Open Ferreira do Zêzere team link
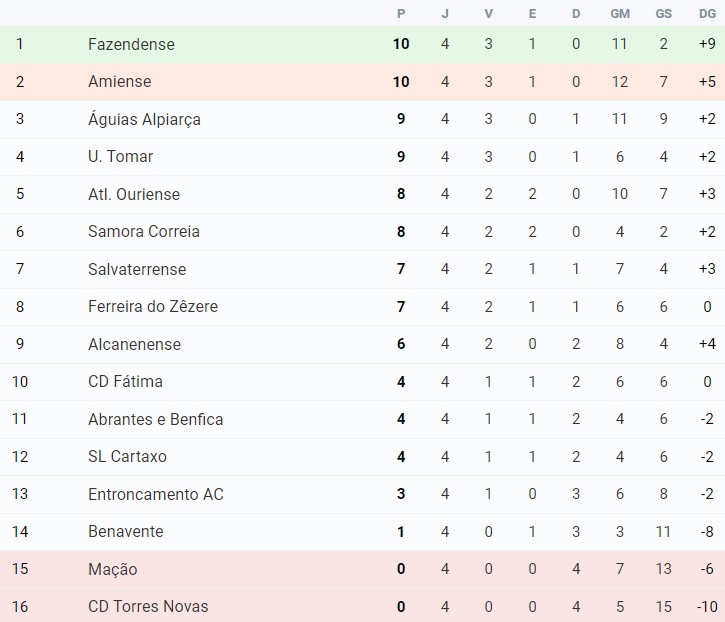 click(153, 306)
